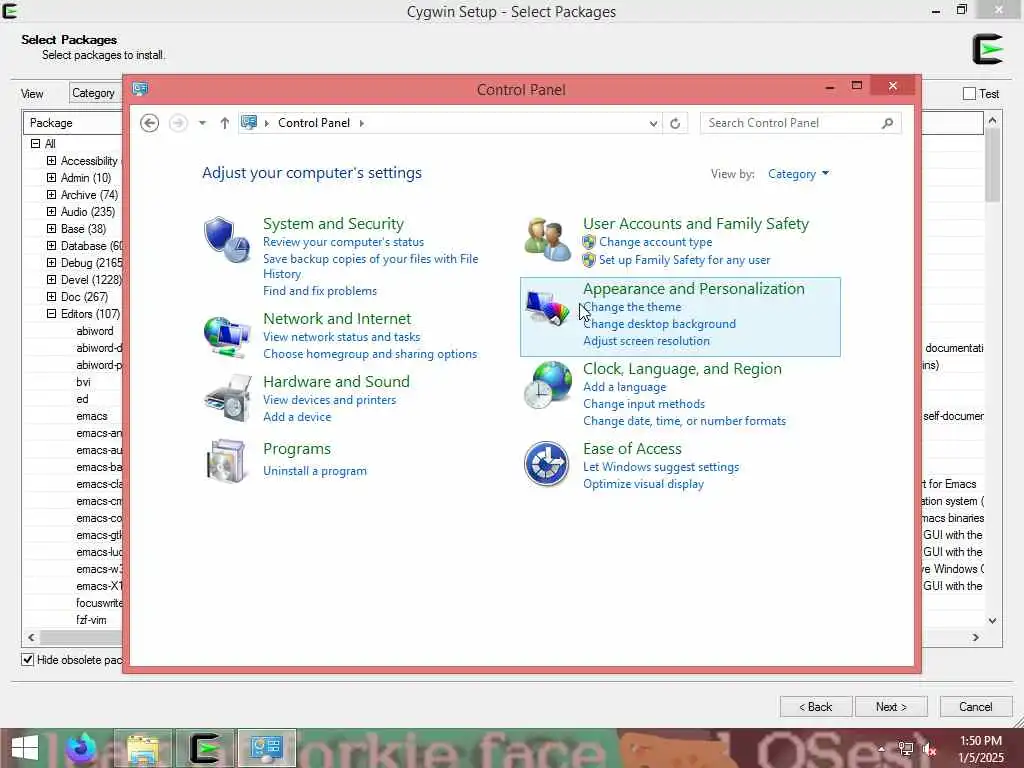Show hidden tray icons arrow
The width and height of the screenshot is (1024, 768).
pyautogui.click(x=882, y=749)
